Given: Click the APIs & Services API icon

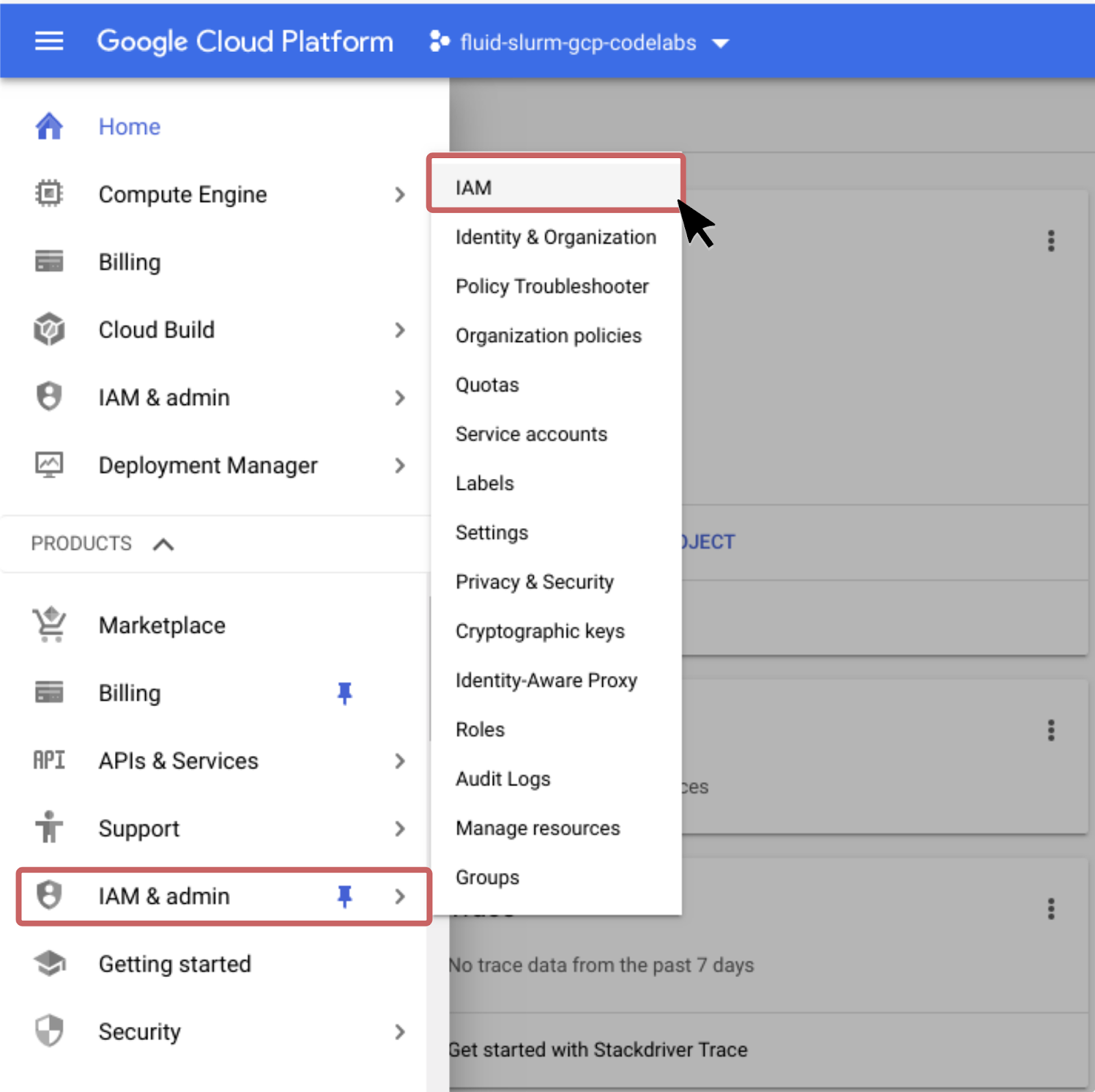Looking at the screenshot, I should (x=49, y=760).
